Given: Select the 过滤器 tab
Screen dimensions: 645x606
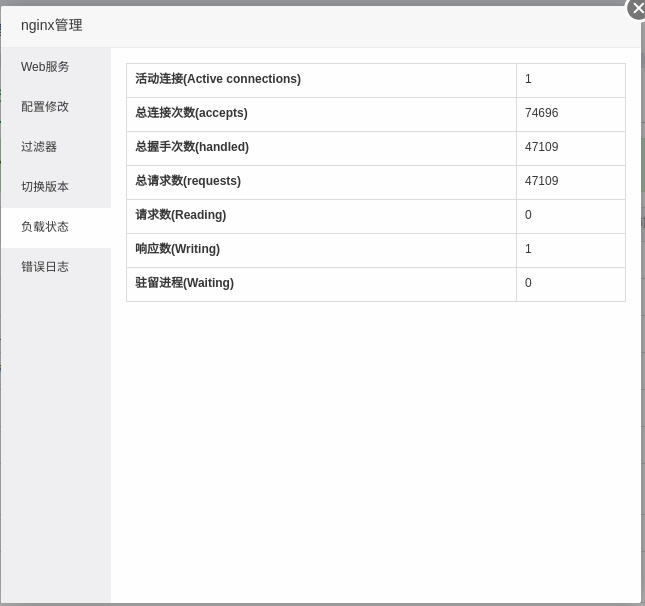Looking at the screenshot, I should pyautogui.click(x=56, y=147).
